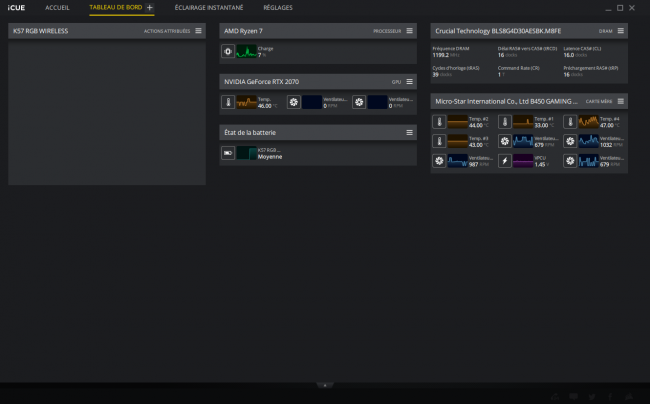This screenshot has width=650, height=404.
Task: Open the K57 RGB WIRELESS panel menu
Action: click(198, 31)
